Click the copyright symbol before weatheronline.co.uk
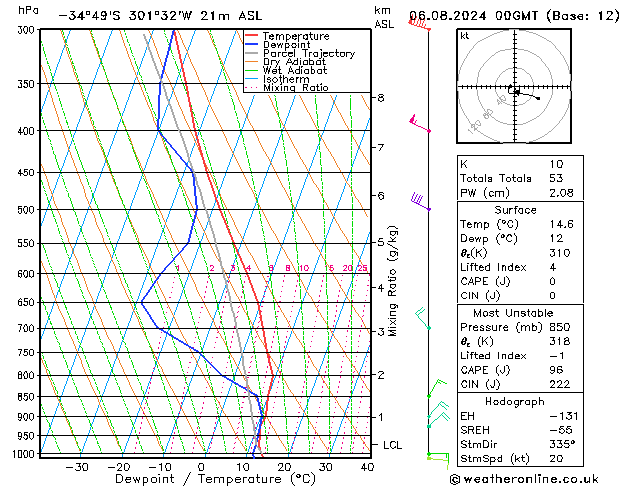This screenshot has height=486, width=629. pyautogui.click(x=456, y=478)
